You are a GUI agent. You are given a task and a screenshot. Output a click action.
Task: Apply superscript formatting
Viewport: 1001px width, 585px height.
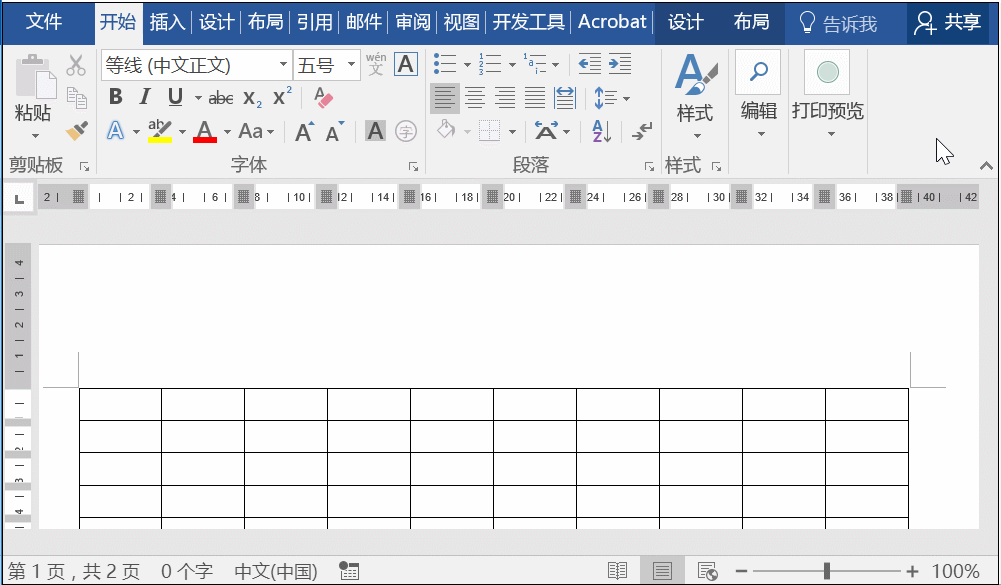pos(281,95)
